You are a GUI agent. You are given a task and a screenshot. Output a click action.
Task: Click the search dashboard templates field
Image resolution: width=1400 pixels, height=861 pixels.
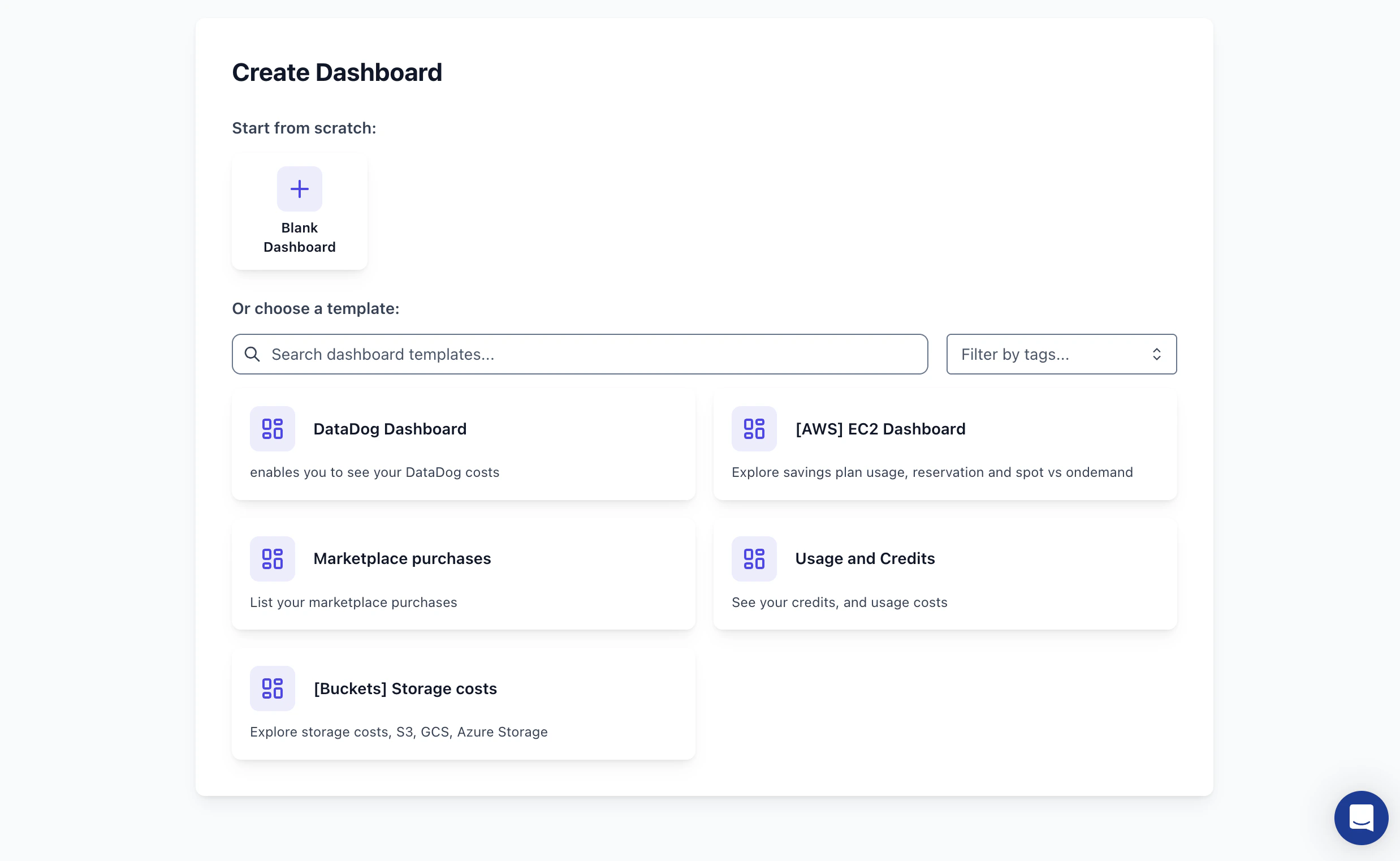(580, 354)
